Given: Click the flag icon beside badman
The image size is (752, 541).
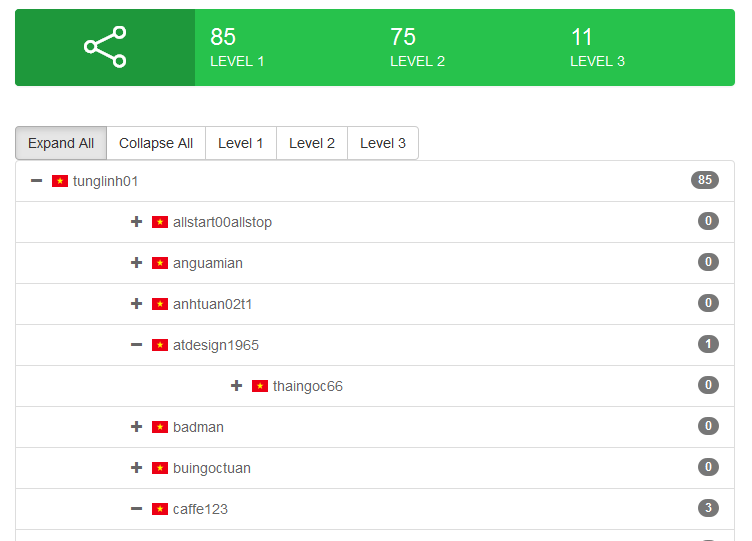Looking at the screenshot, I should (160, 427).
